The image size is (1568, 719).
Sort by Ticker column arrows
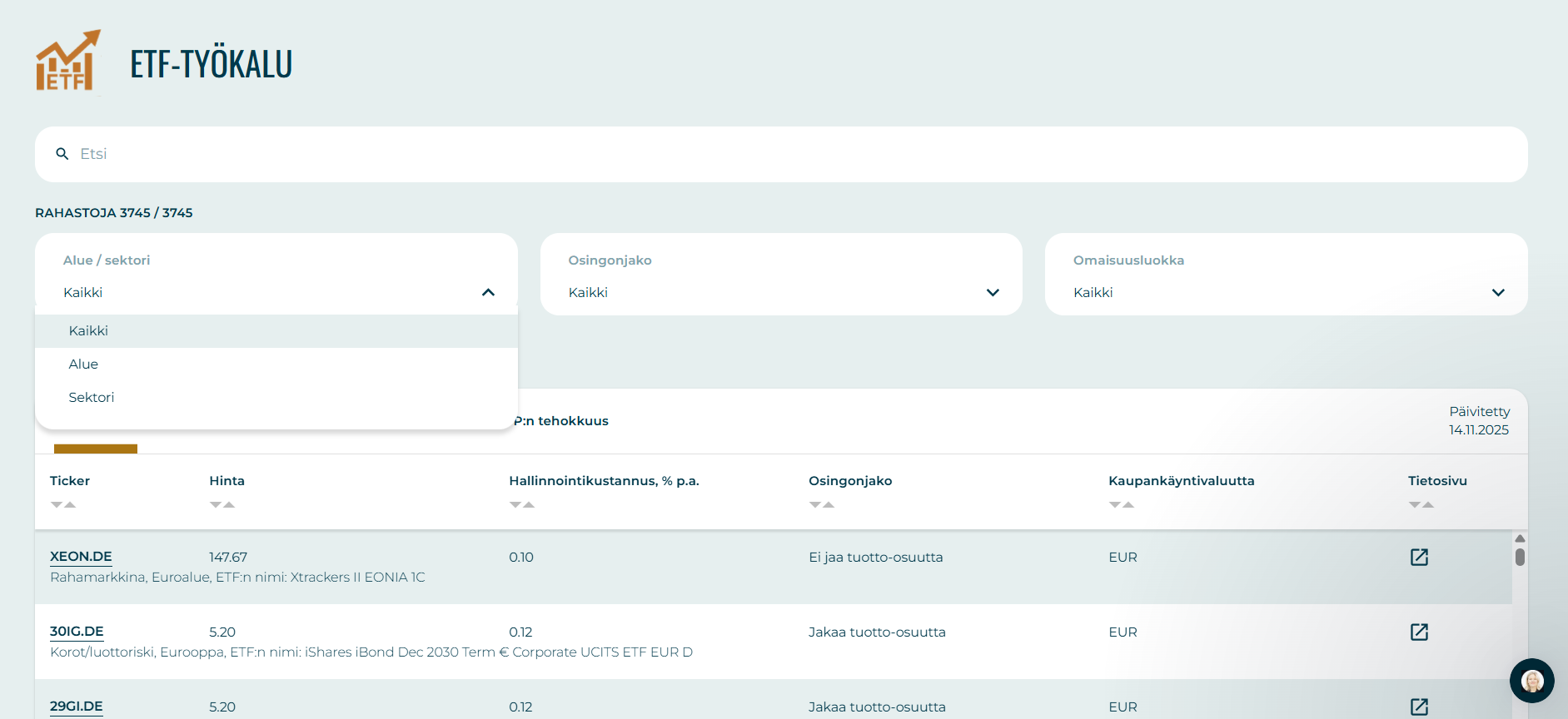63,504
